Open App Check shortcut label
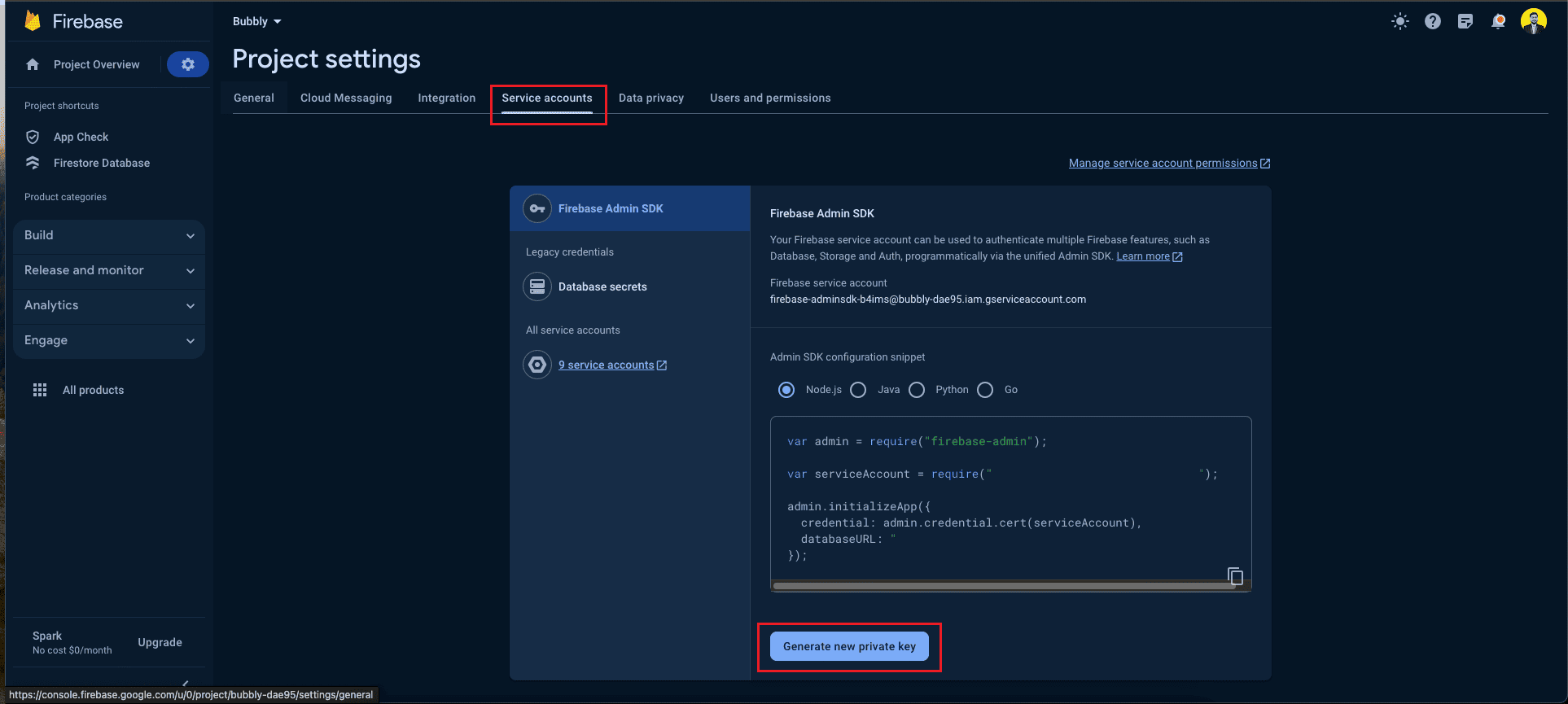Viewport: 1568px width, 704px height. [81, 137]
